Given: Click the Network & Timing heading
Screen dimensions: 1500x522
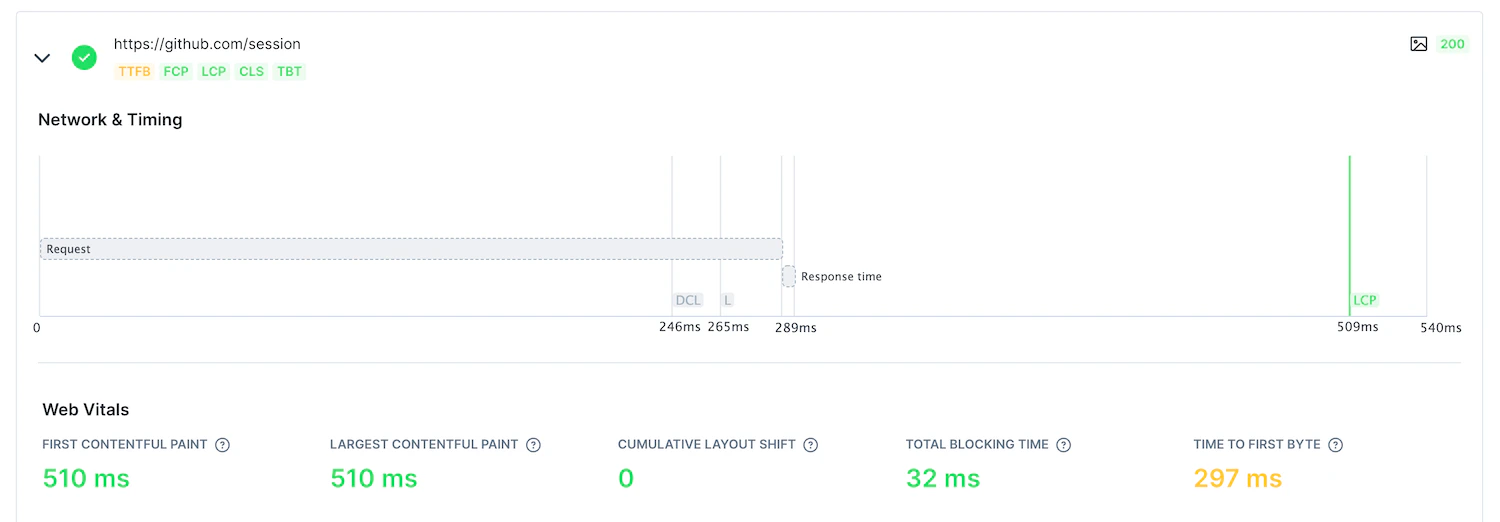Looking at the screenshot, I should [x=110, y=120].
